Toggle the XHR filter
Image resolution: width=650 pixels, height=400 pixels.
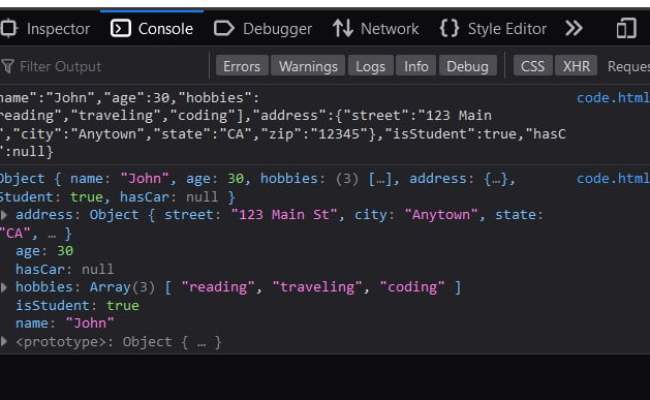point(576,66)
